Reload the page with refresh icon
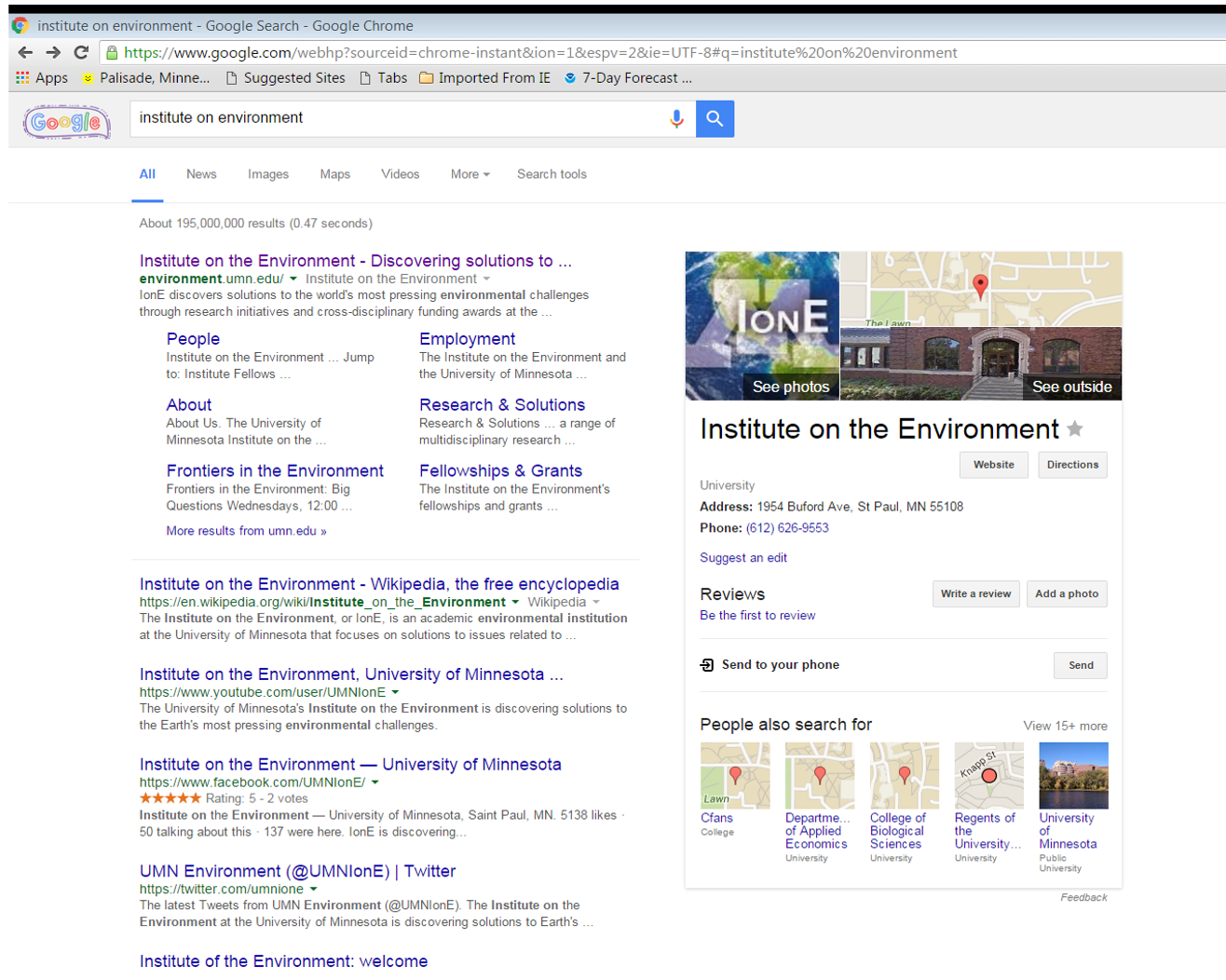The image size is (1226, 980). point(81,52)
